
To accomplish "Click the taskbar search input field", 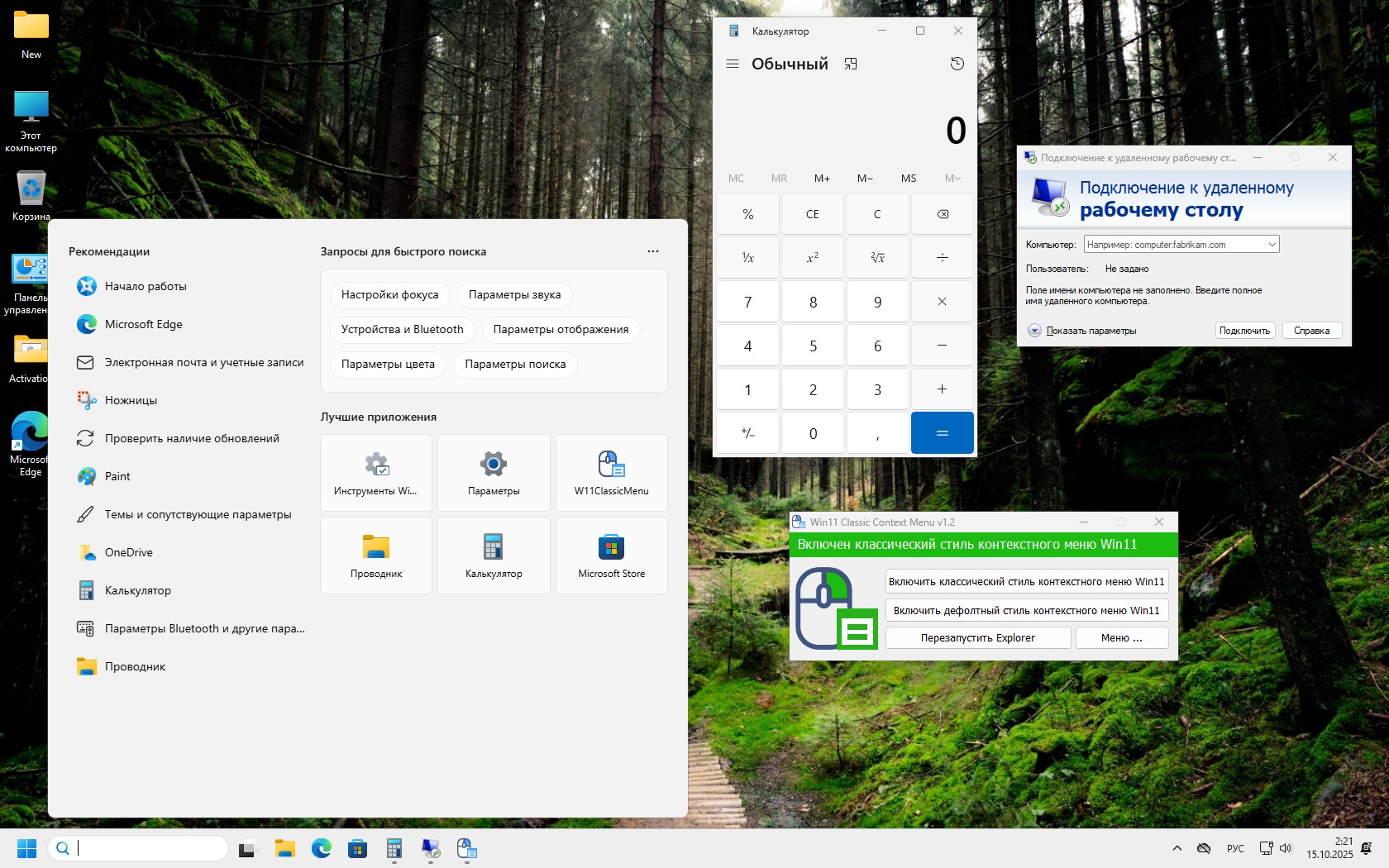I will [149, 848].
